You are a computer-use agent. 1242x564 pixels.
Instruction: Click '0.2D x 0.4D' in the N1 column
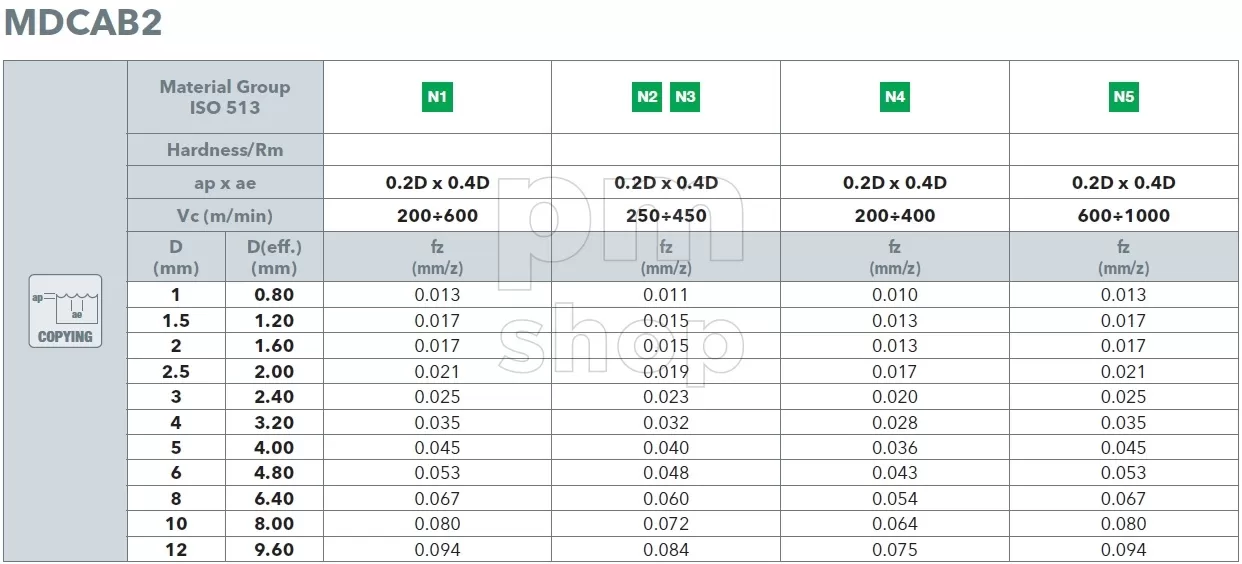[437, 183]
